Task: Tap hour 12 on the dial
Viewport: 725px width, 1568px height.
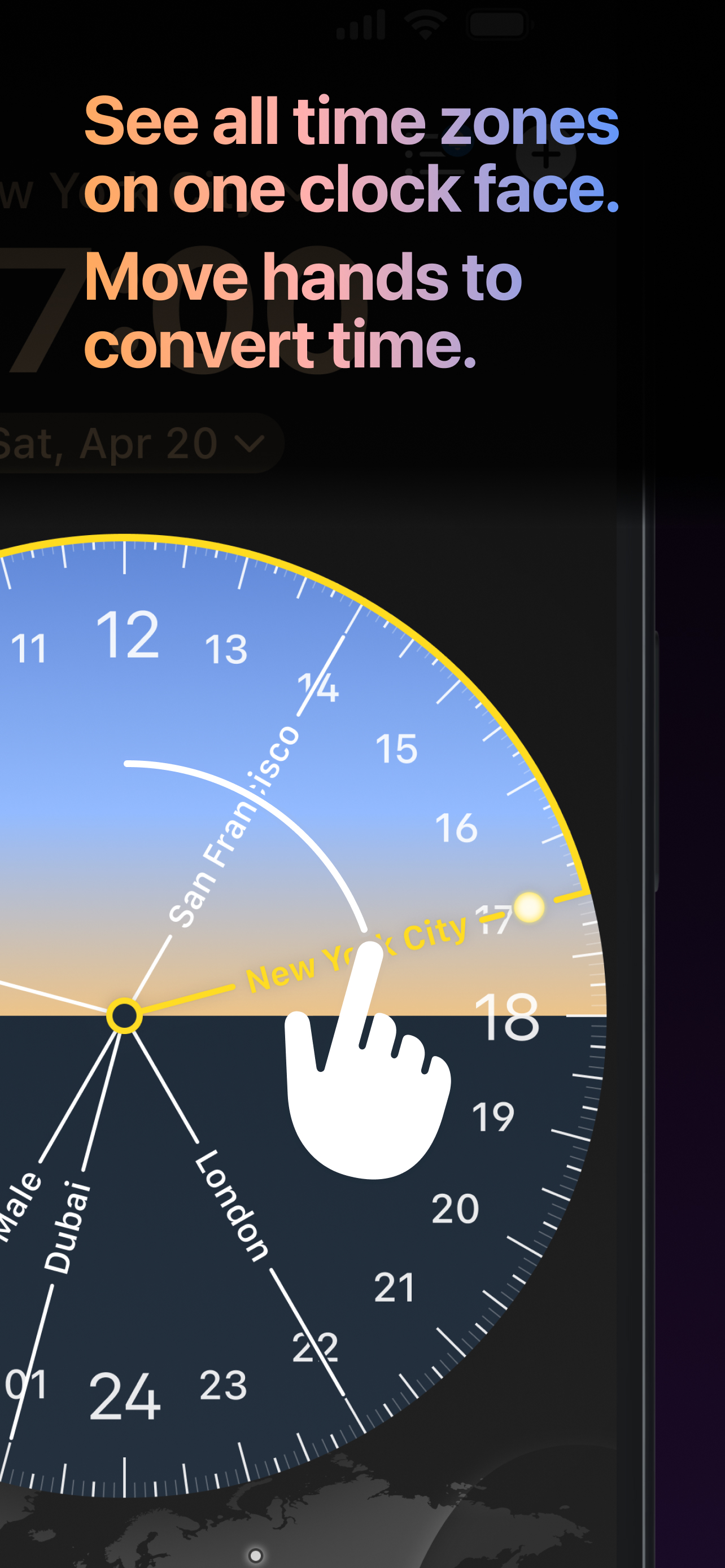Action: (x=127, y=634)
